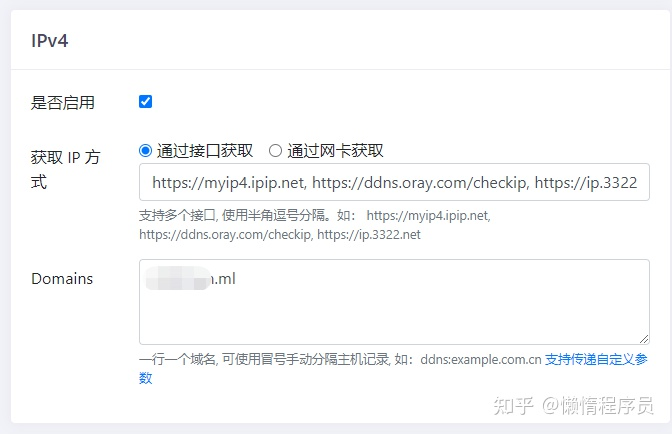Click the 通过网卡获取 label text
Viewport: 672px width, 434px height.
pyautogui.click(x=335, y=151)
